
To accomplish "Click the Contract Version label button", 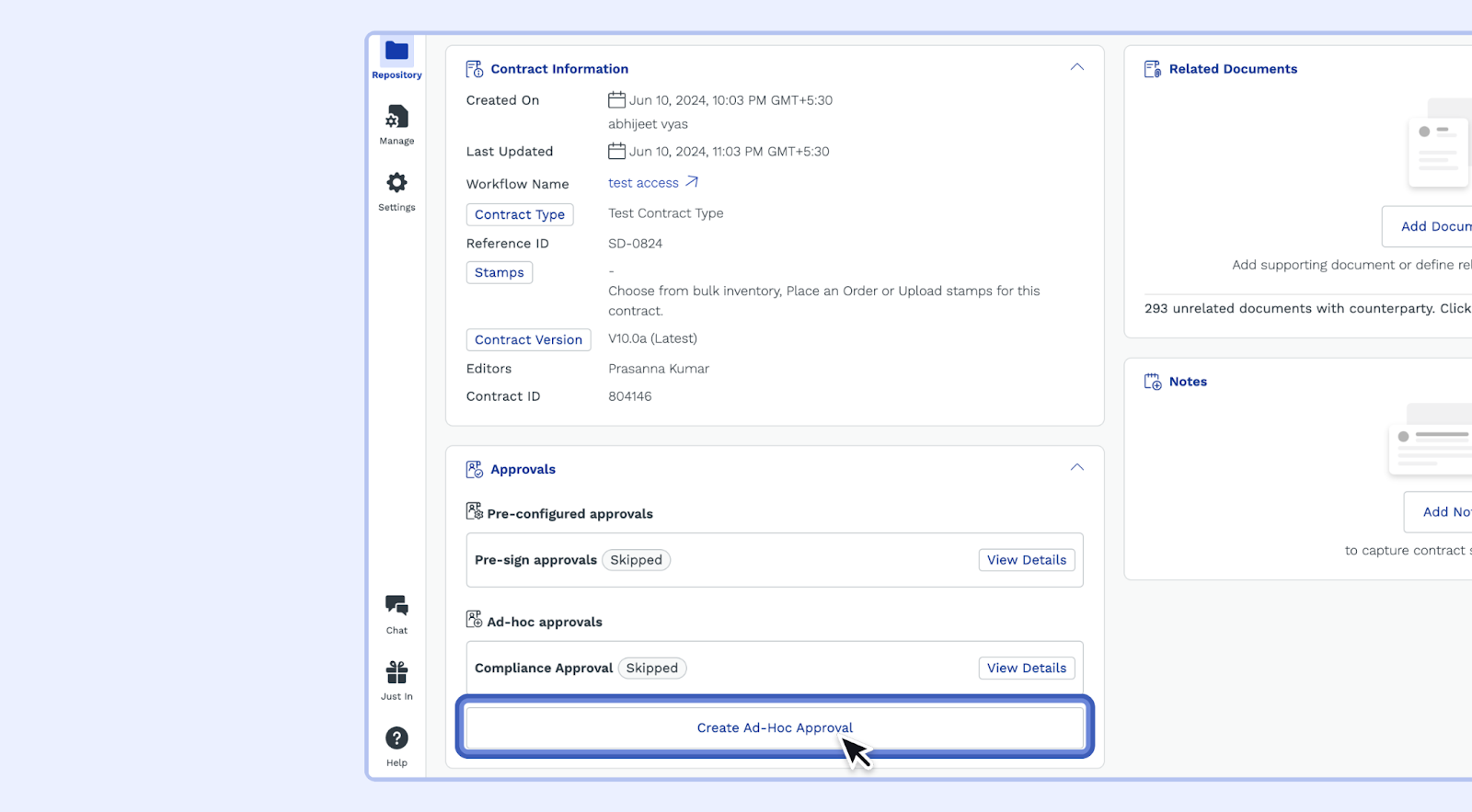I will 528,339.
